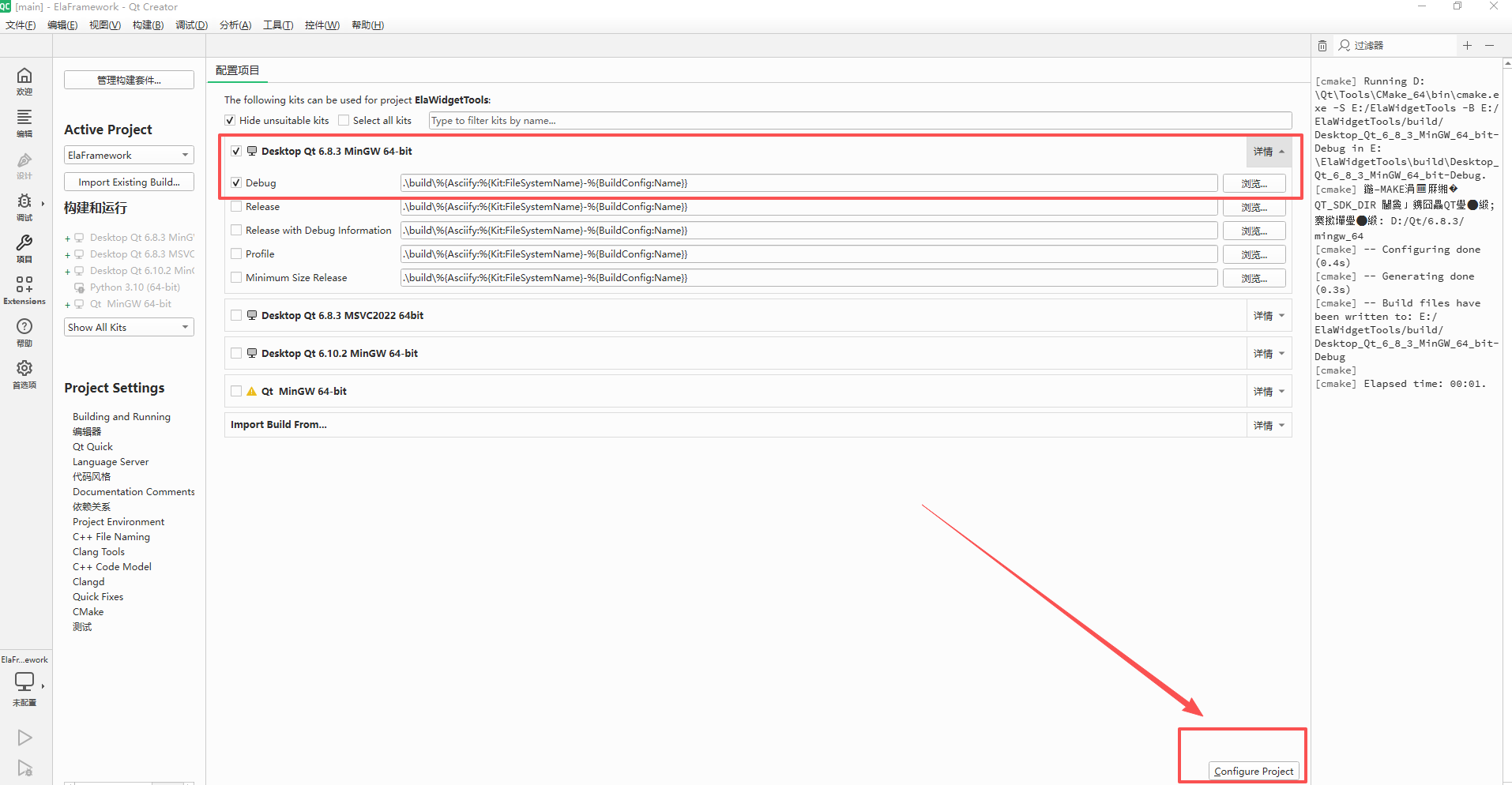
Task: Open the 分析(A) menu
Action: 235,25
